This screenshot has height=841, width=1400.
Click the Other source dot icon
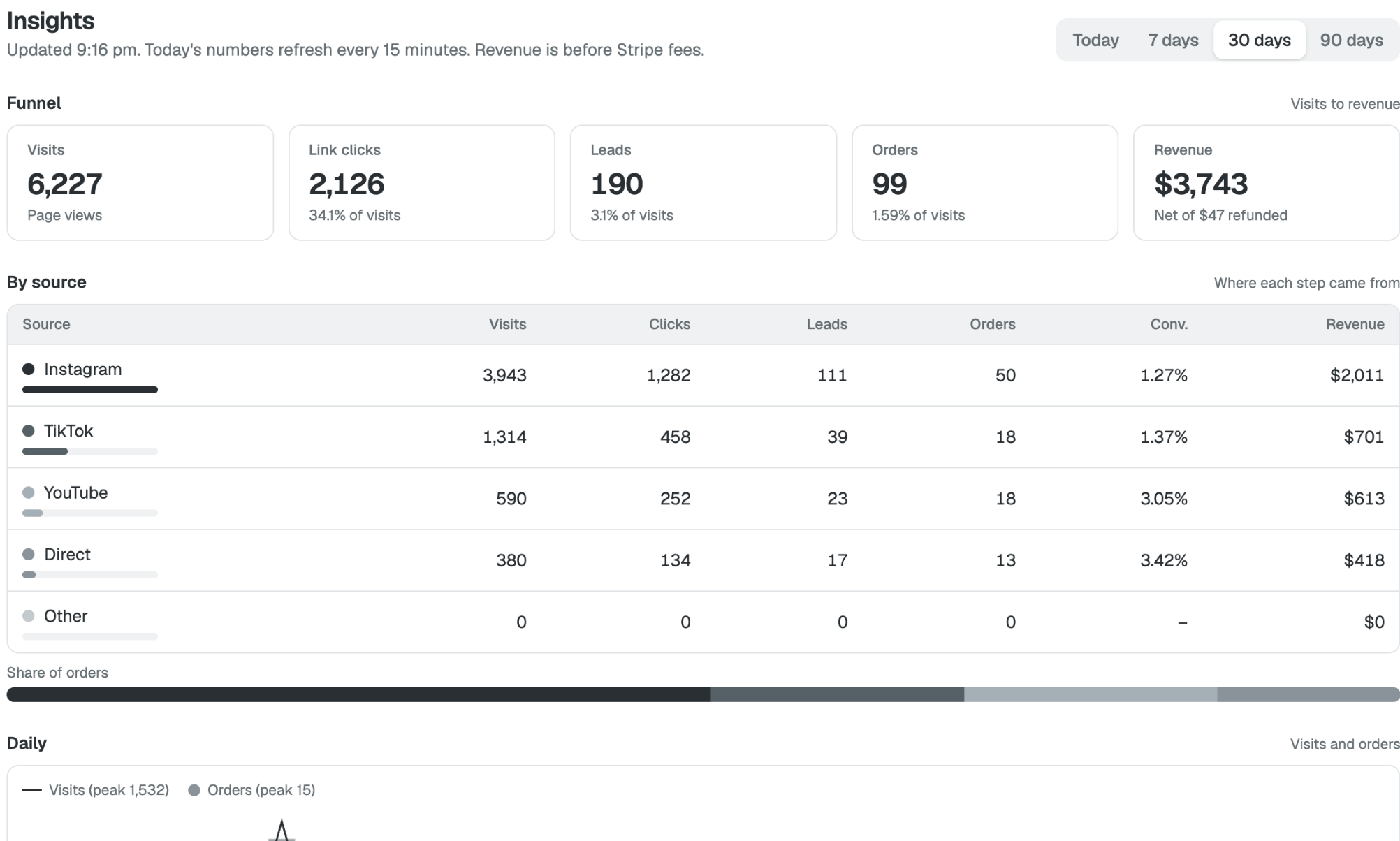tap(29, 616)
